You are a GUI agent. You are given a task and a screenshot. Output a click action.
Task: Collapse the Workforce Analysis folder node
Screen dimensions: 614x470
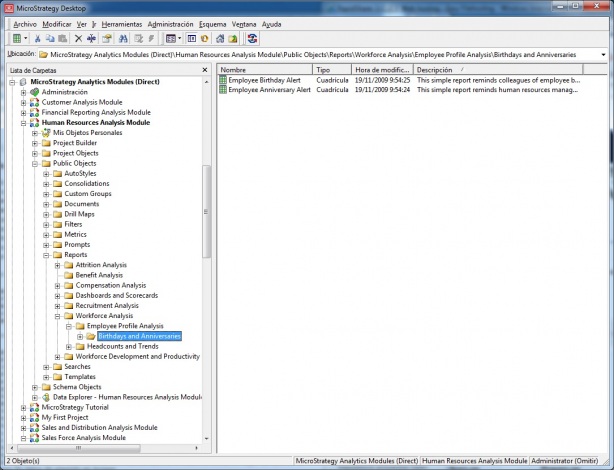point(58,315)
